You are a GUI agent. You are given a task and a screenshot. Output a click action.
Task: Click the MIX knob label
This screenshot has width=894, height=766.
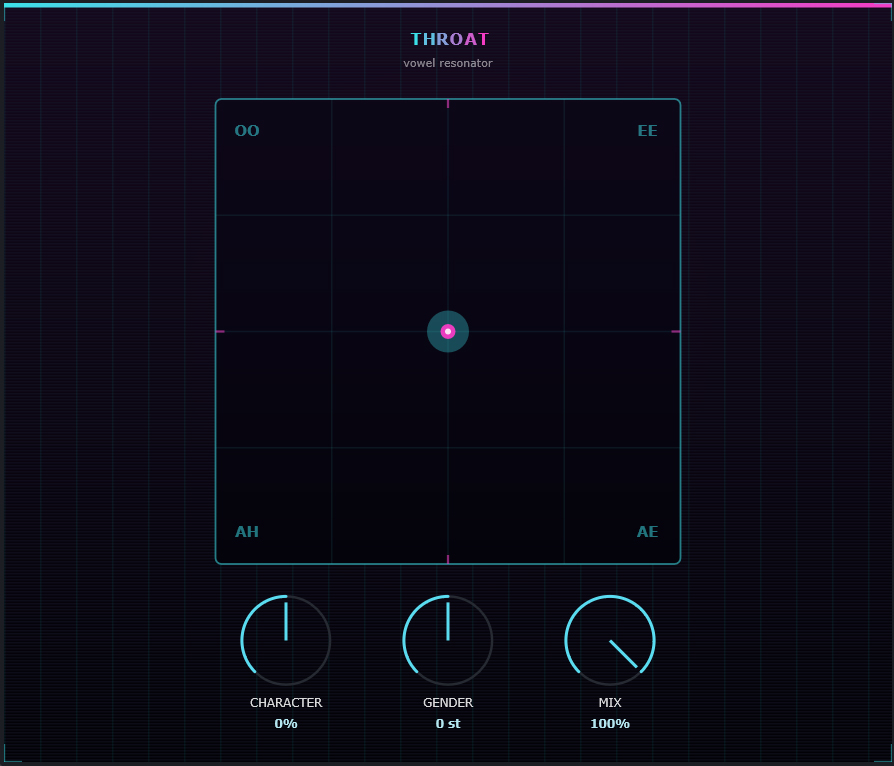click(x=610, y=703)
